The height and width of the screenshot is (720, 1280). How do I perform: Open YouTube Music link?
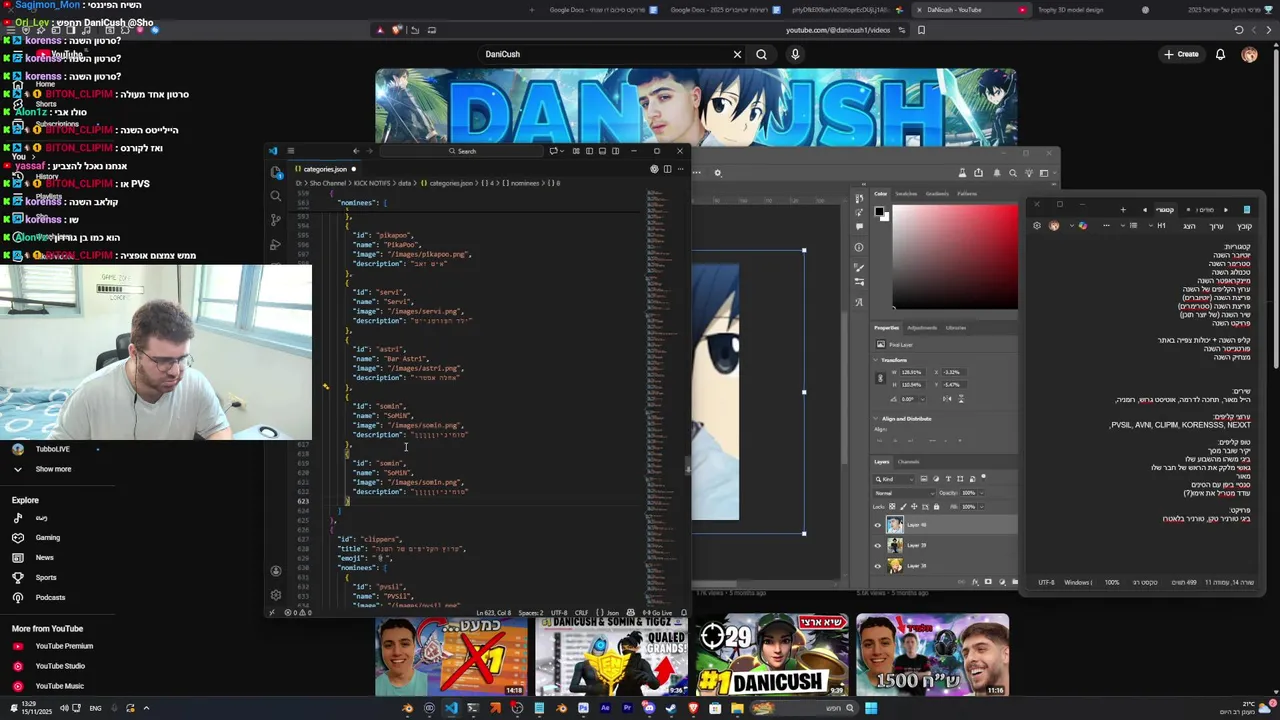click(59, 686)
